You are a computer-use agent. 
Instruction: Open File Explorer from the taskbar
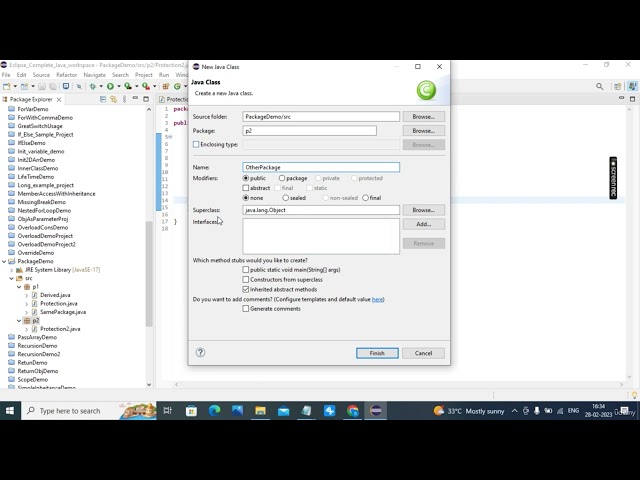260,411
